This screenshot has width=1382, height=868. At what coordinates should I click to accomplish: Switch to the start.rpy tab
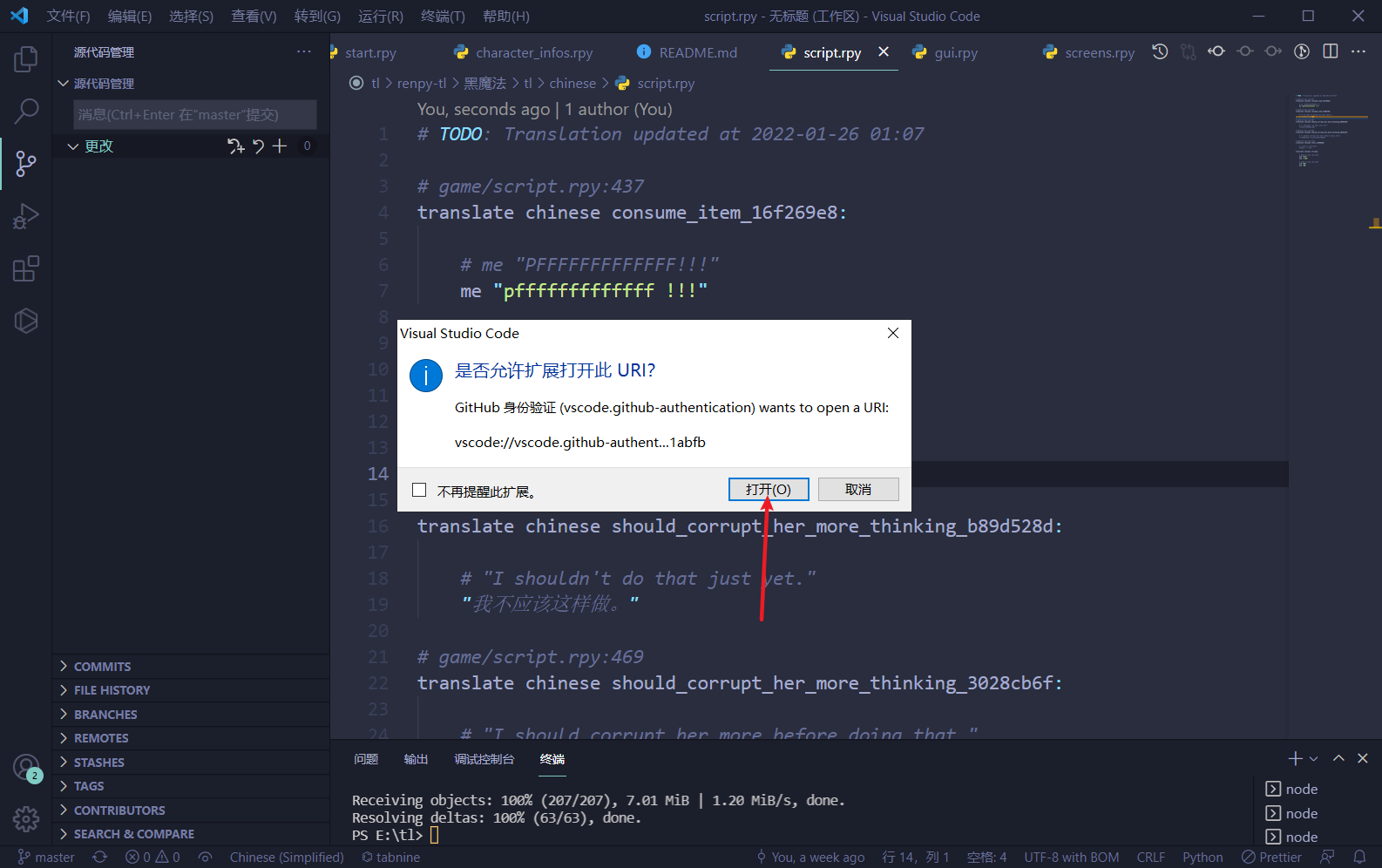click(x=370, y=52)
